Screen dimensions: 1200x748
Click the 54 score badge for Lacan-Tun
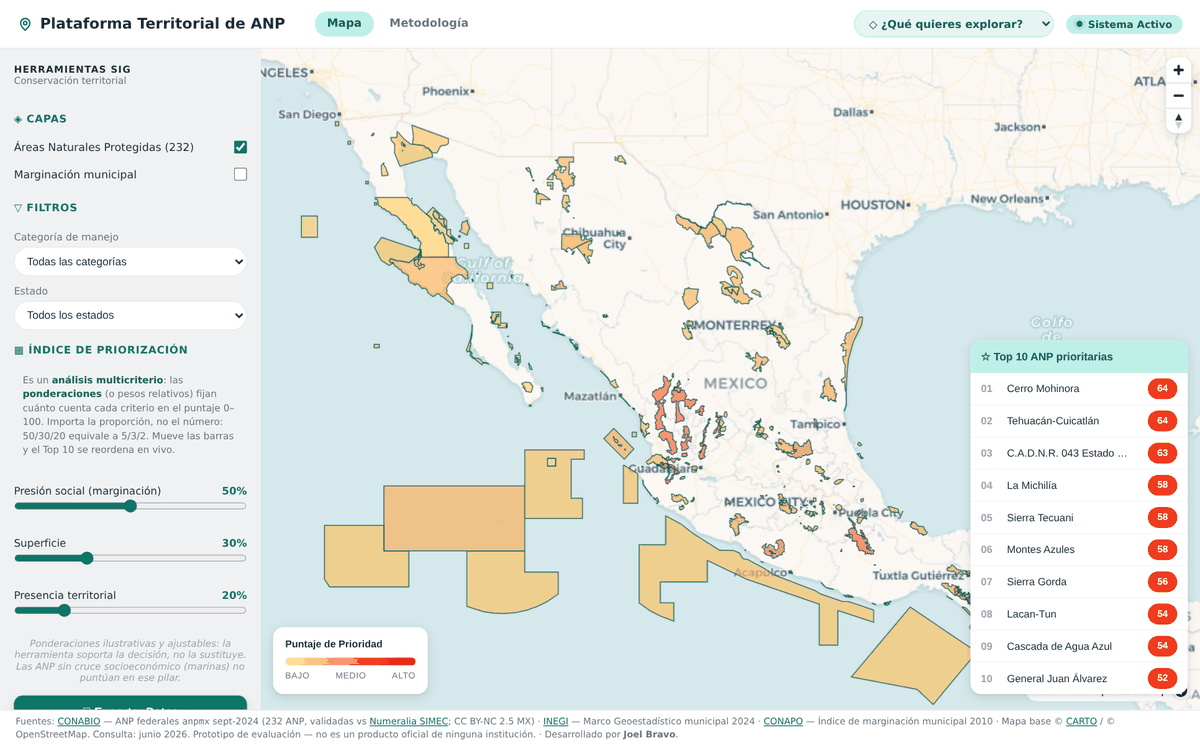pos(1162,614)
